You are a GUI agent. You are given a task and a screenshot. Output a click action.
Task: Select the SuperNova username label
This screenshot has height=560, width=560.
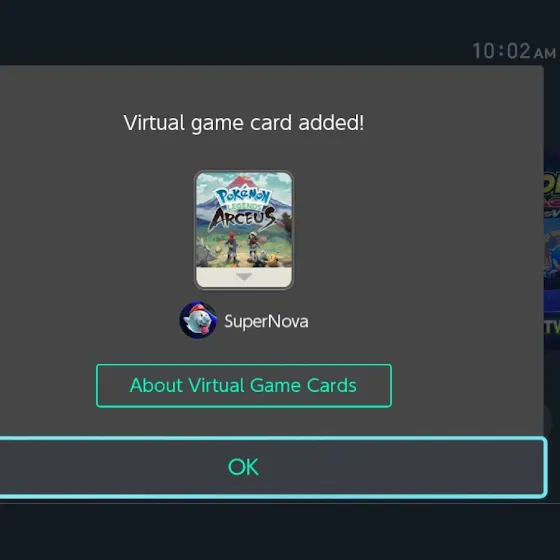[266, 321]
